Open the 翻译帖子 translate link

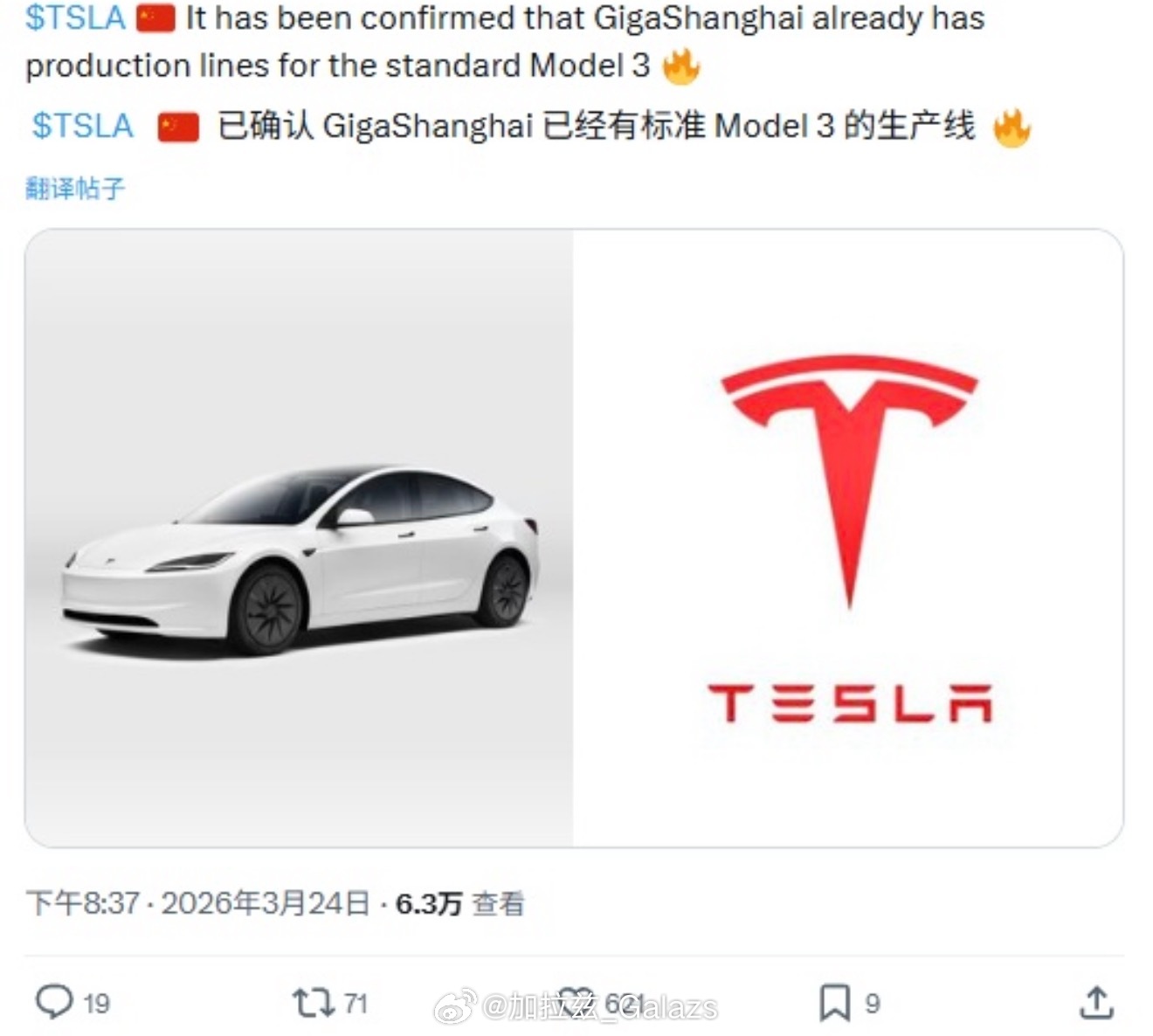[x=72, y=186]
